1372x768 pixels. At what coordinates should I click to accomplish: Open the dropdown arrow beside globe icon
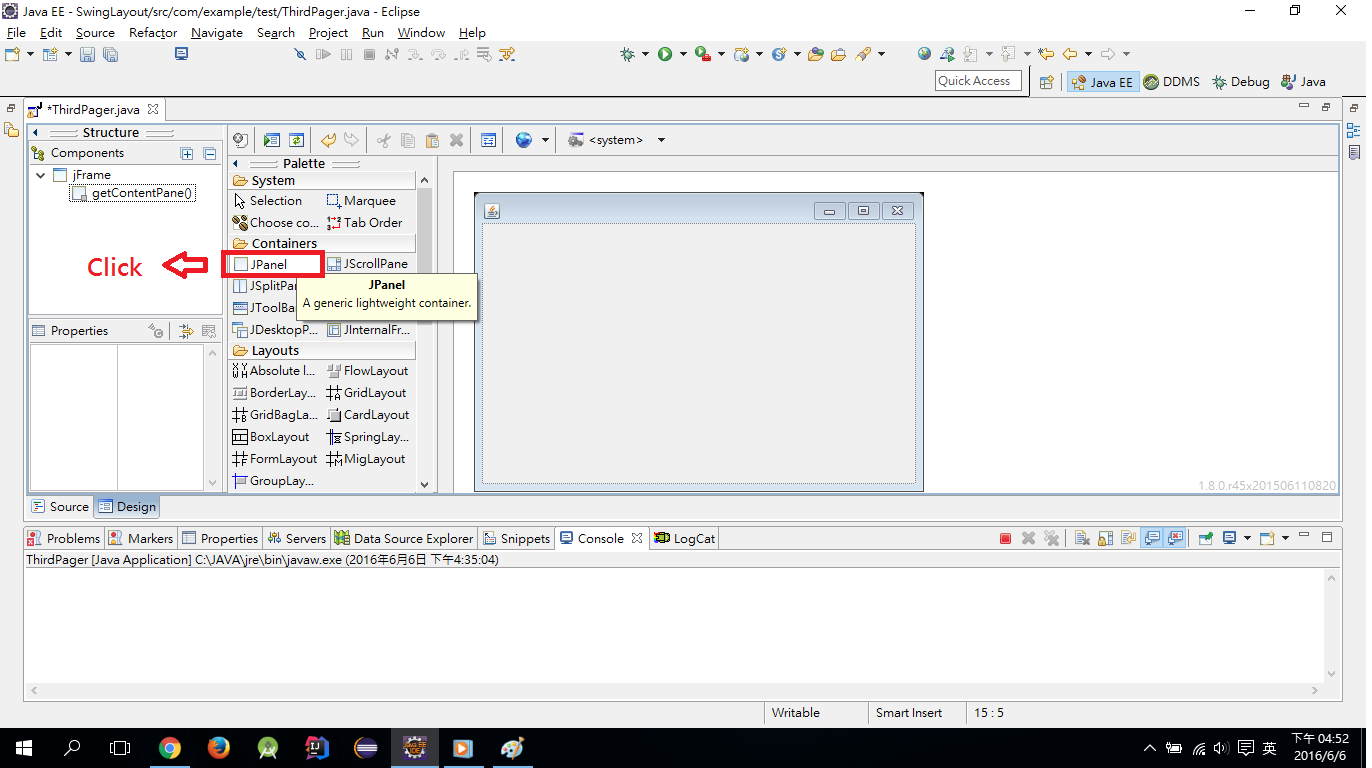coord(545,140)
